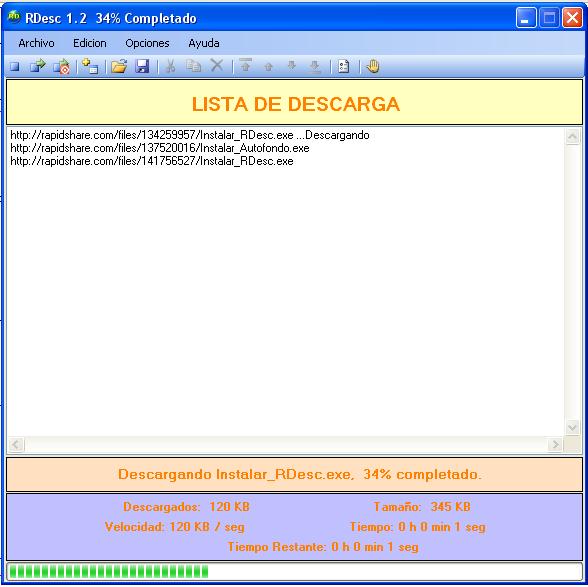Open the Ayuda menu
Viewport: 588px width, 587px height.
[x=204, y=43]
